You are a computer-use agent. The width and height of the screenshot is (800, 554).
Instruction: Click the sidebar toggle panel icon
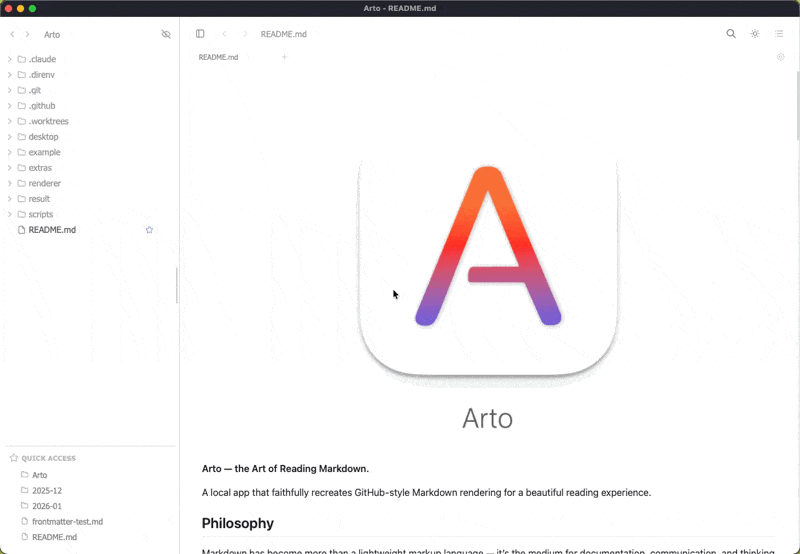200,34
